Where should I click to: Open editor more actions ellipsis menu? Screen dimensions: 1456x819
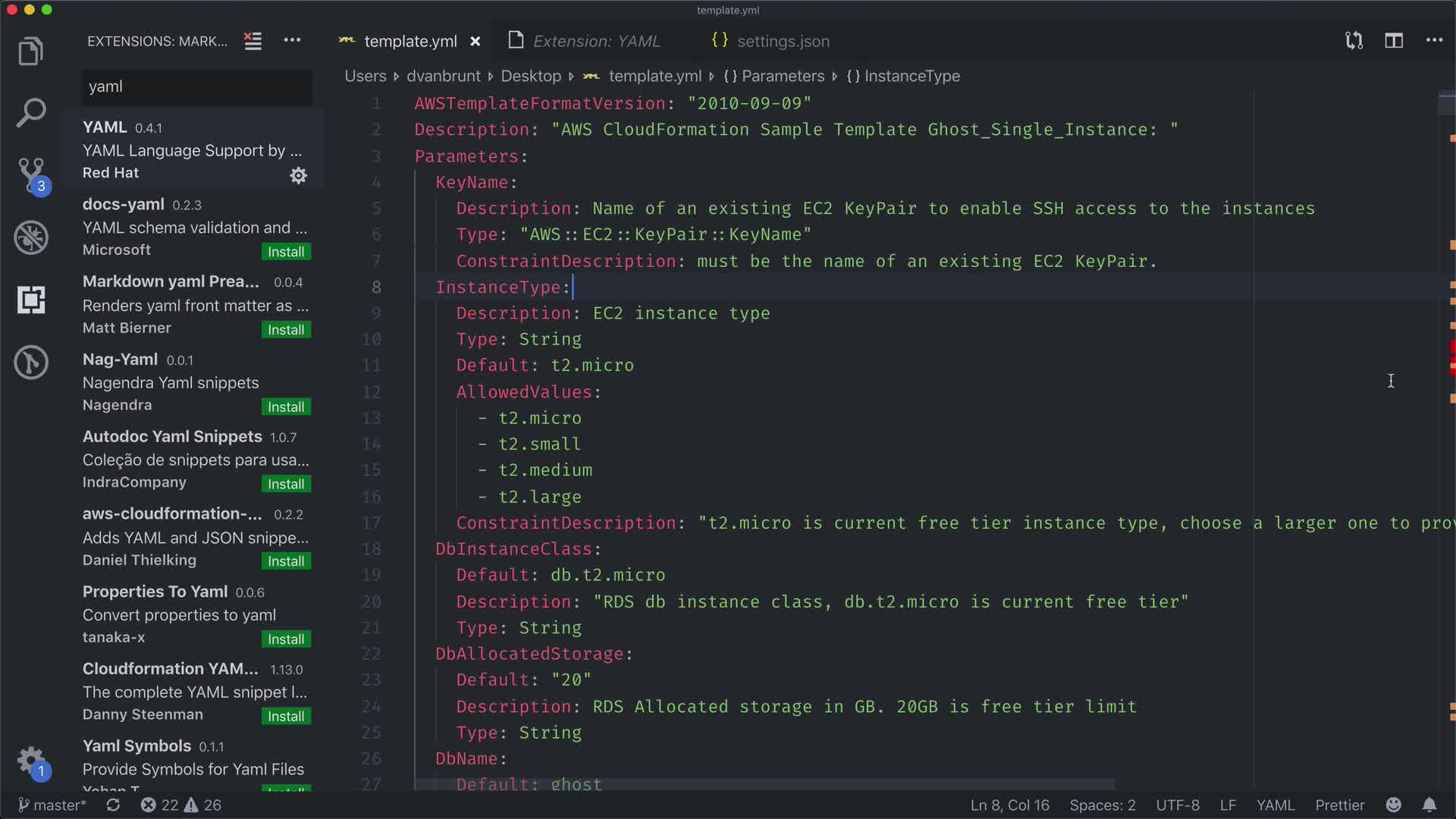tap(1434, 41)
